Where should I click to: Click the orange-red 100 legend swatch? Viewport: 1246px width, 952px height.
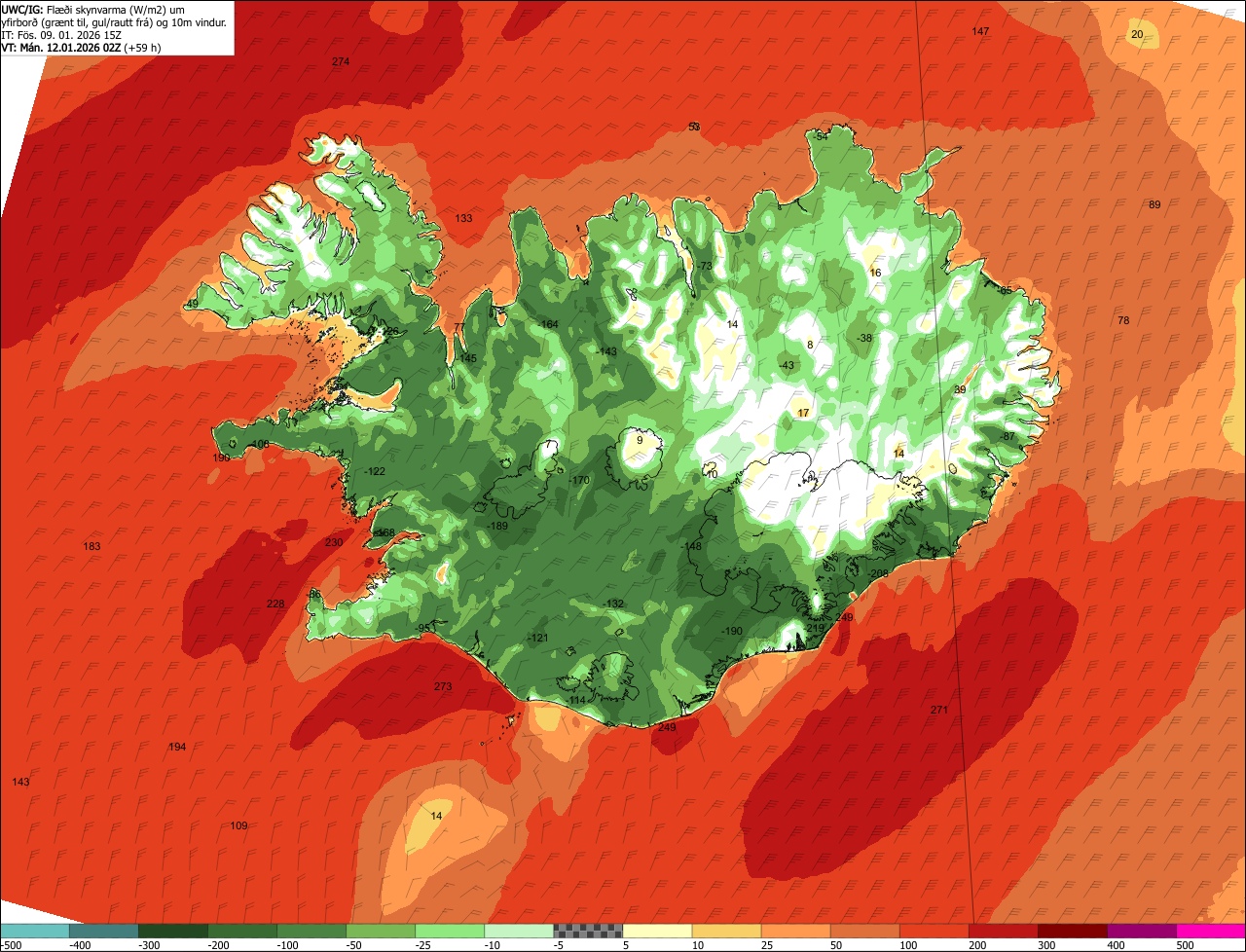point(934,931)
